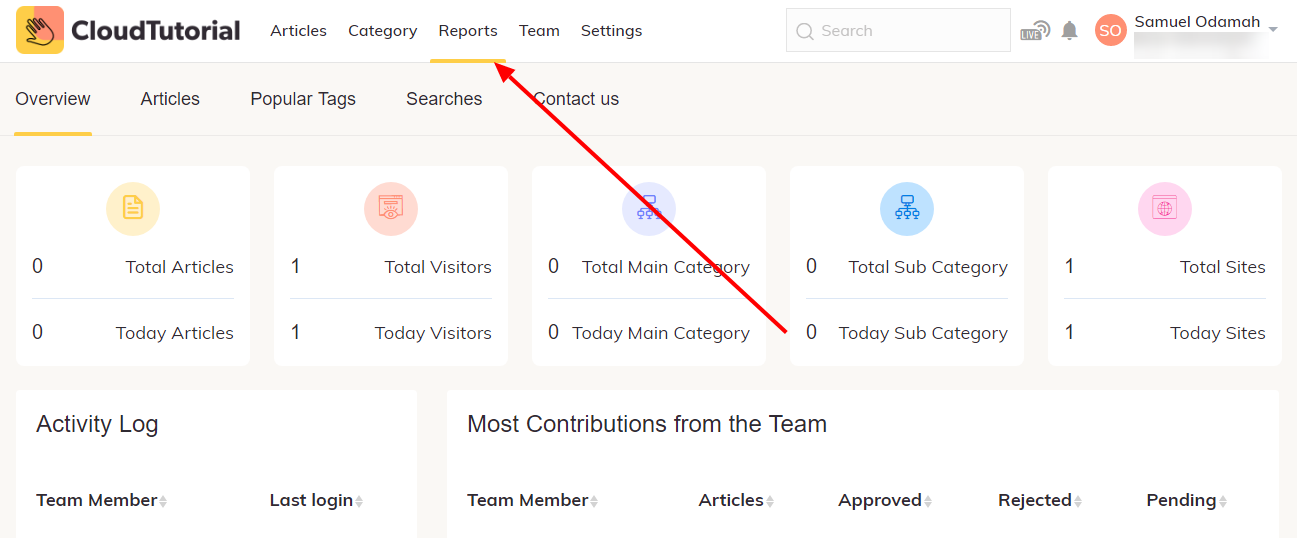Click the Total Sites globe icon
The width and height of the screenshot is (1297, 538).
(x=1165, y=208)
